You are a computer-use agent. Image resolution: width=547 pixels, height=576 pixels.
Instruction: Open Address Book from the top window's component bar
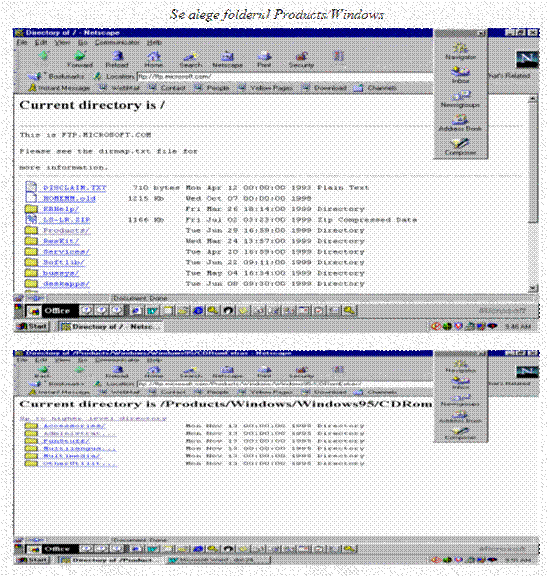pos(460,122)
